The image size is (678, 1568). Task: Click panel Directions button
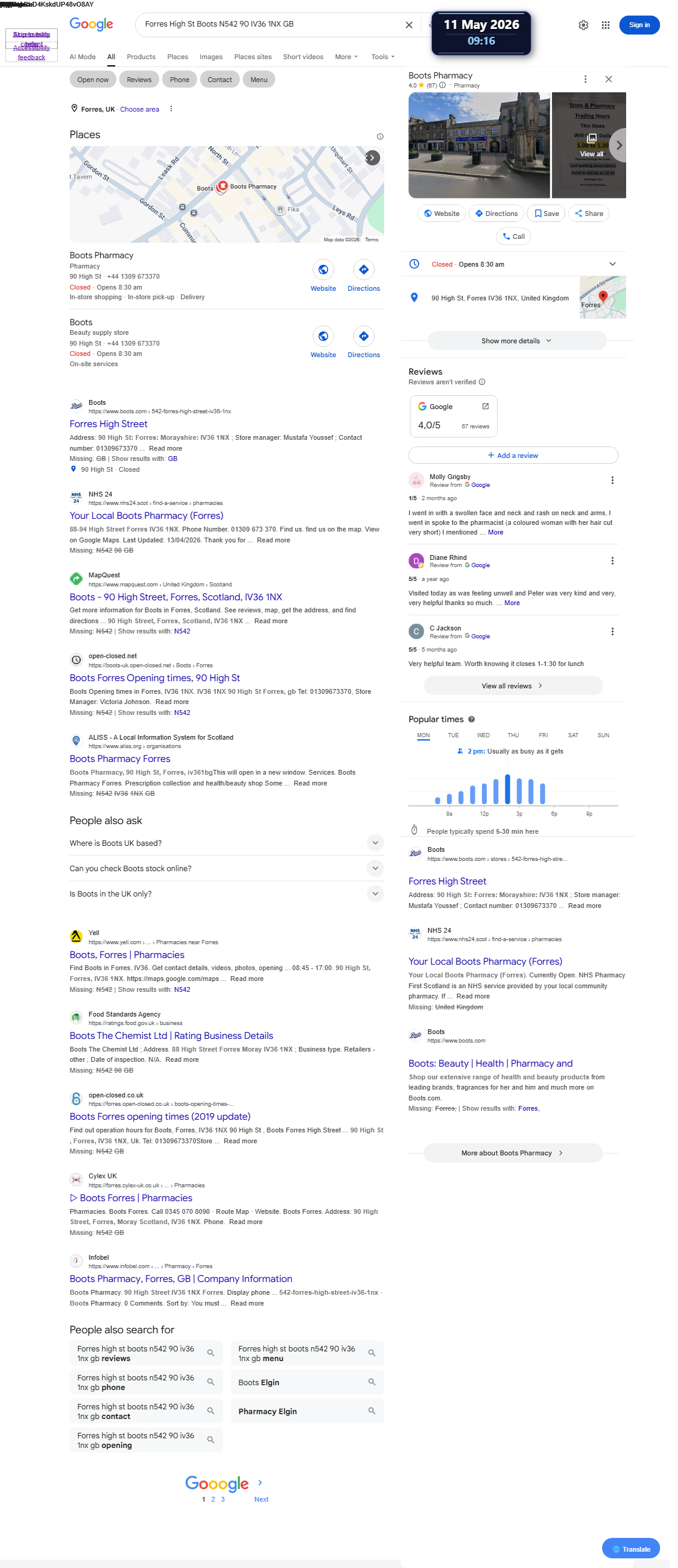tap(502, 216)
